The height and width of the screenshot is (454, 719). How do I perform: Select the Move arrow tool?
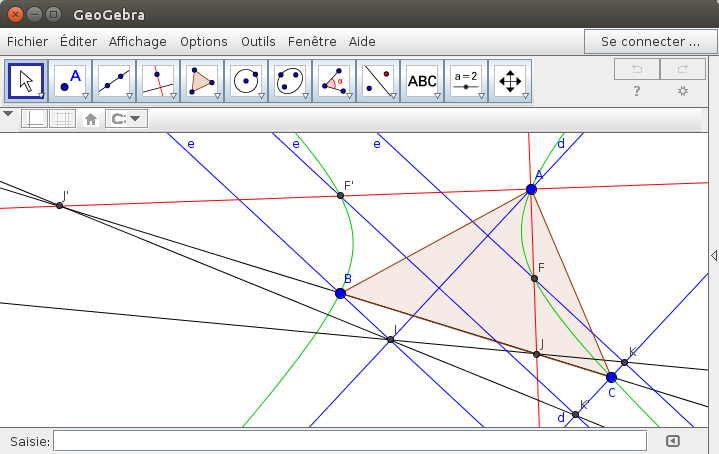click(x=26, y=80)
